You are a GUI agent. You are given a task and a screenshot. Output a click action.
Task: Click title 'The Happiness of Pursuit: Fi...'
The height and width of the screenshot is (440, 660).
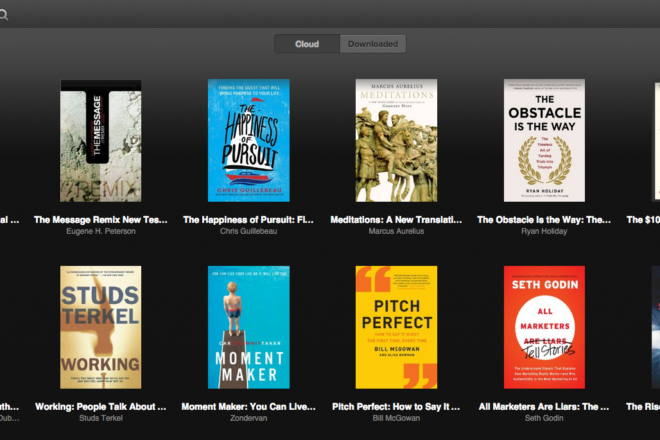[248, 220]
